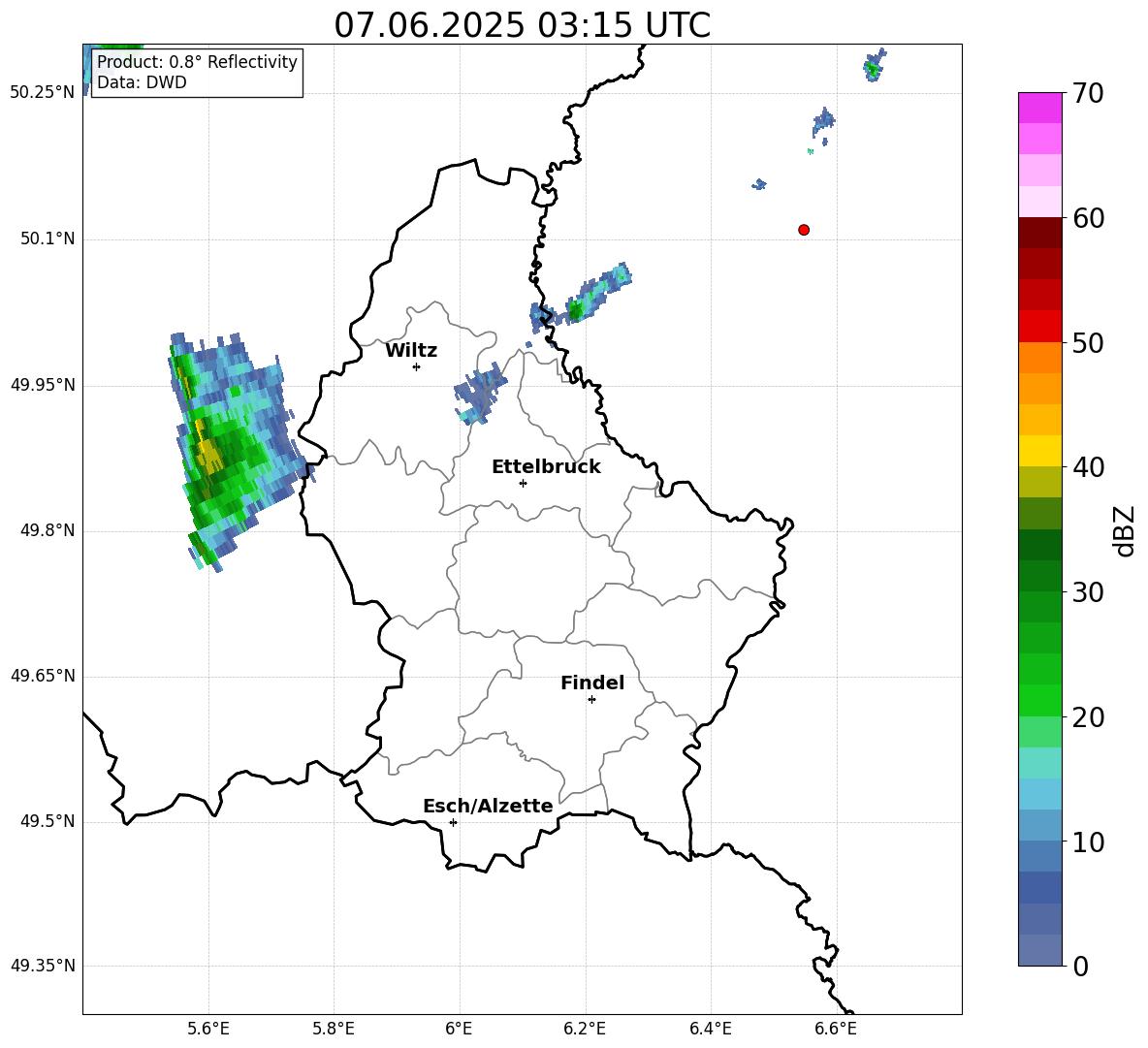Viewport: 1148px width, 1048px height.
Task: Click the Findel cross marker
Action: 591,699
